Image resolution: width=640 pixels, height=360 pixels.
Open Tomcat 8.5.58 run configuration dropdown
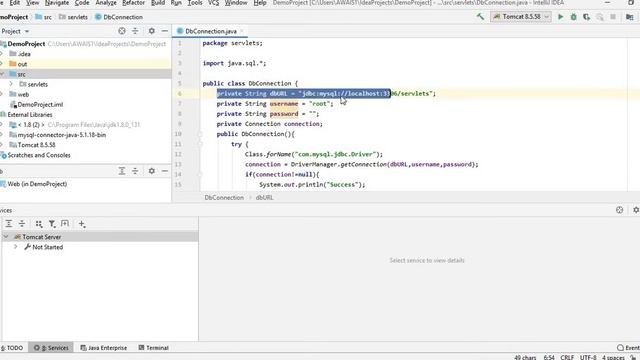[x=521, y=17]
